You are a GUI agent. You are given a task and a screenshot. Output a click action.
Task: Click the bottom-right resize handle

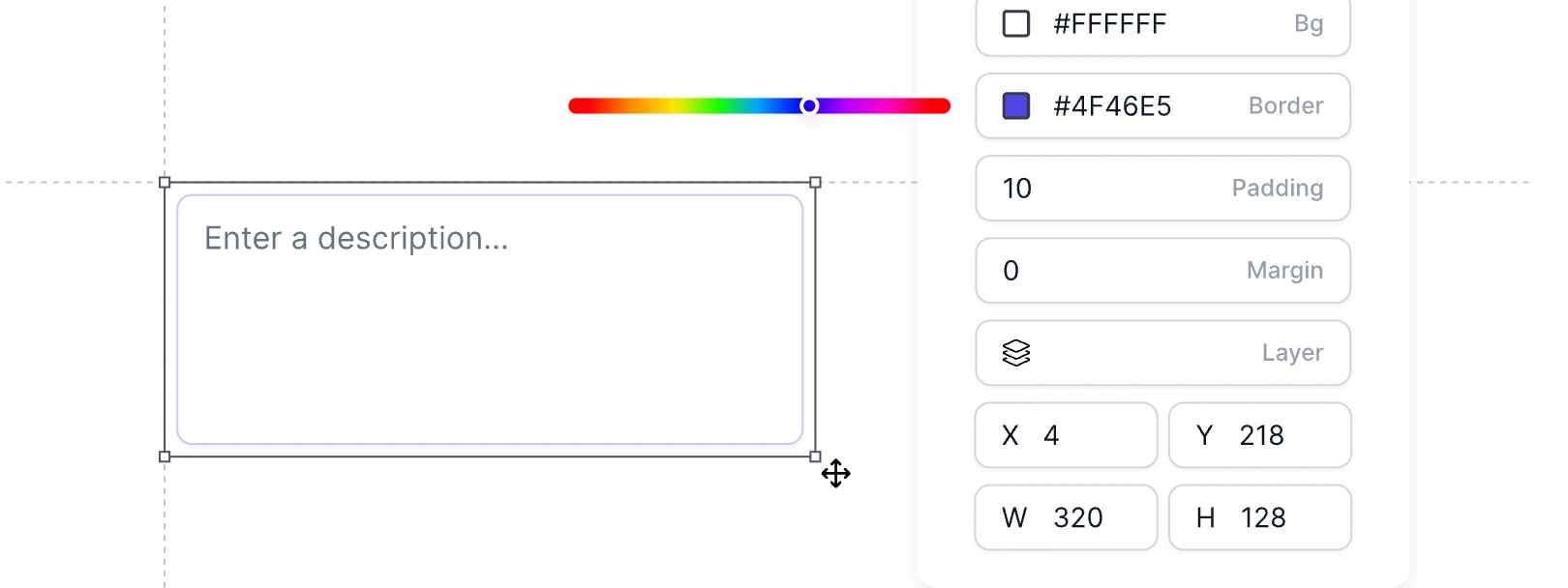pyautogui.click(x=815, y=456)
